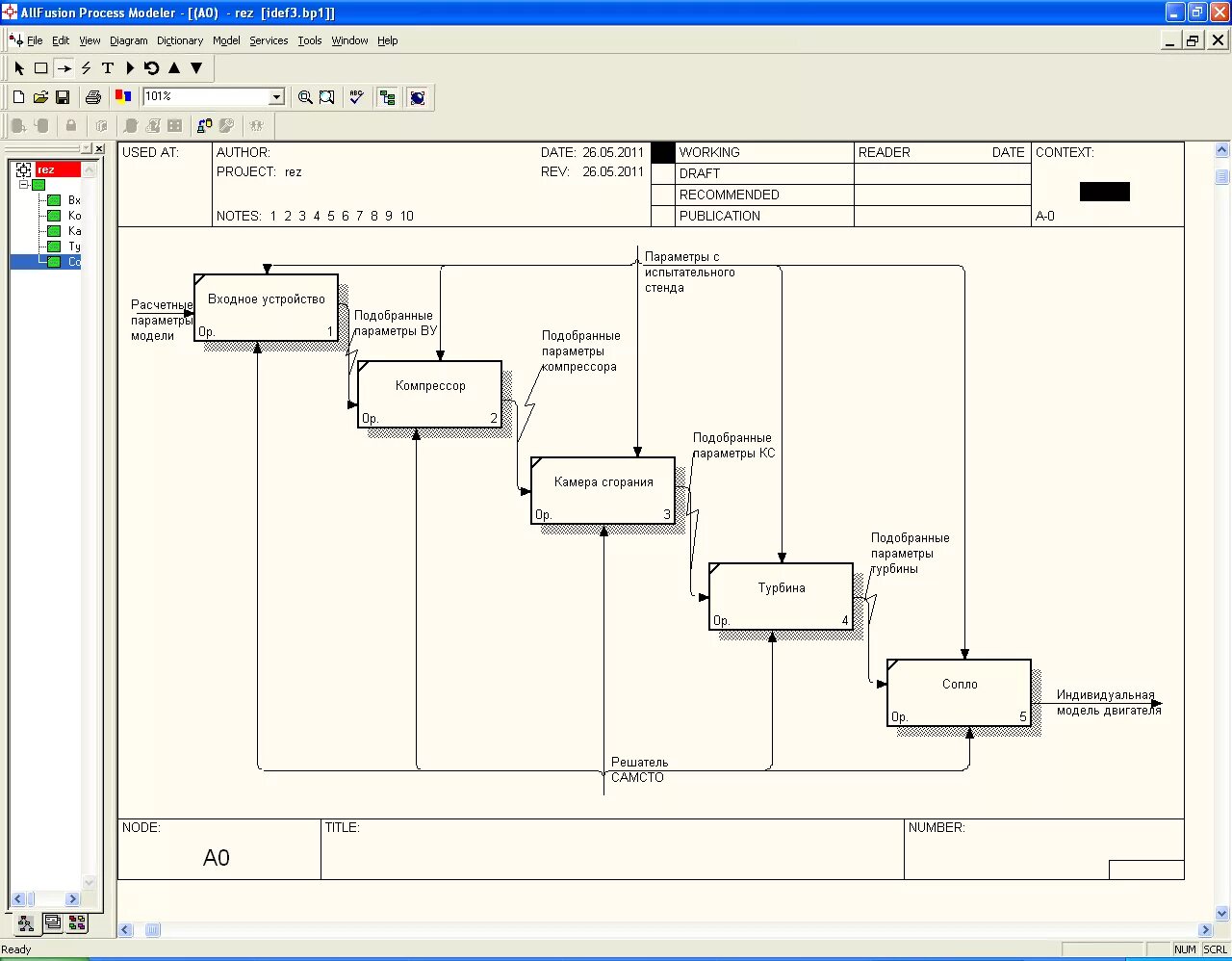Open the zoom percentage dropdown
Image resolution: width=1232 pixels, height=961 pixels.
[276, 97]
